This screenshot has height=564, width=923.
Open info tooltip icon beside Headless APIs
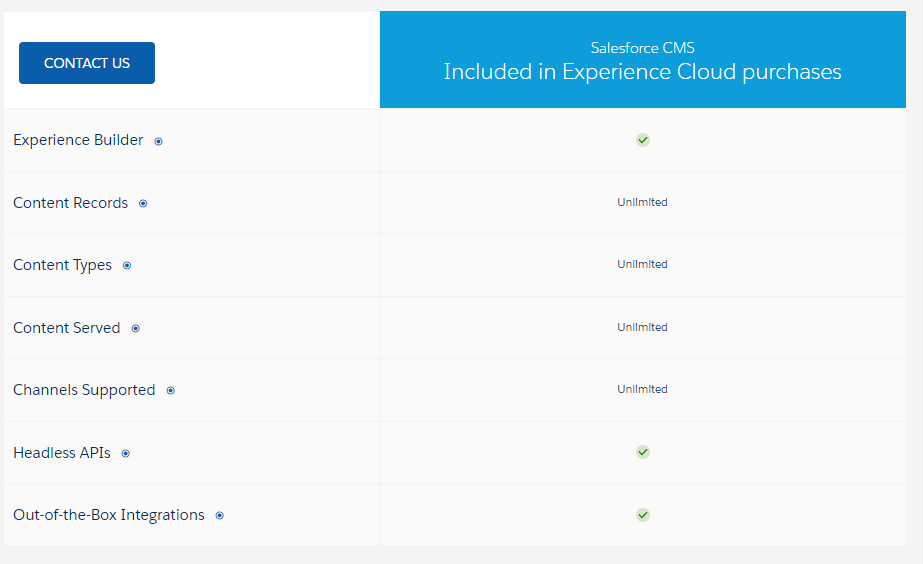pyautogui.click(x=125, y=453)
